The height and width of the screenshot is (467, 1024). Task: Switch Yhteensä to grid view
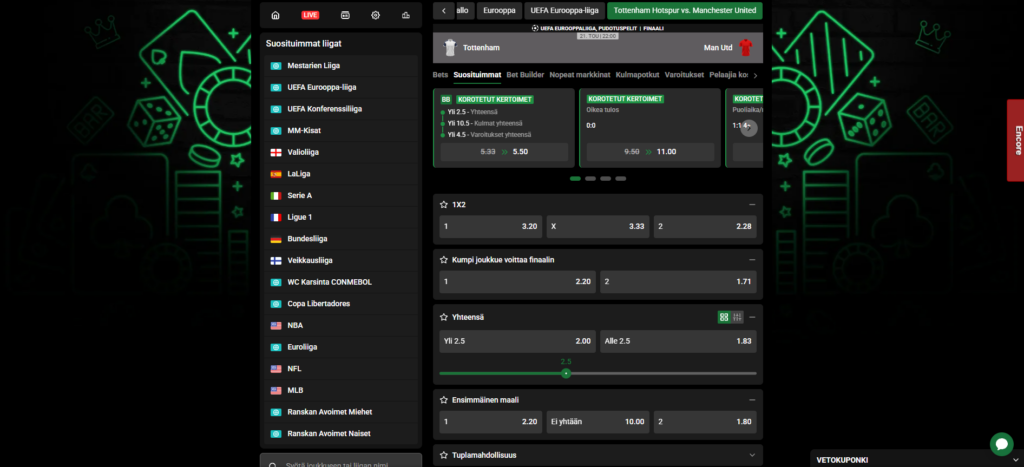click(x=724, y=317)
